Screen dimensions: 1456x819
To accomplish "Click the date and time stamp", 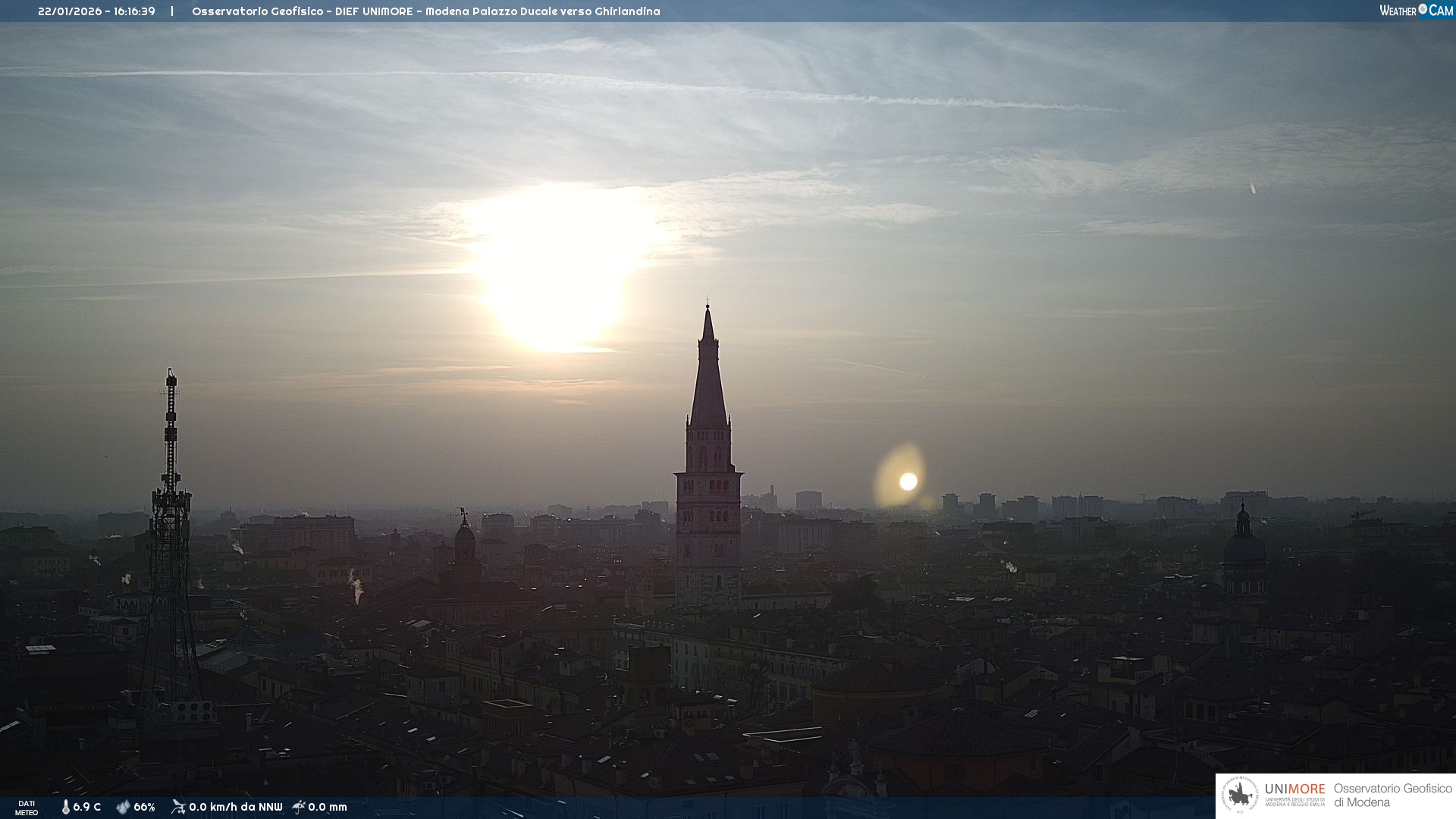I will 96,11.
